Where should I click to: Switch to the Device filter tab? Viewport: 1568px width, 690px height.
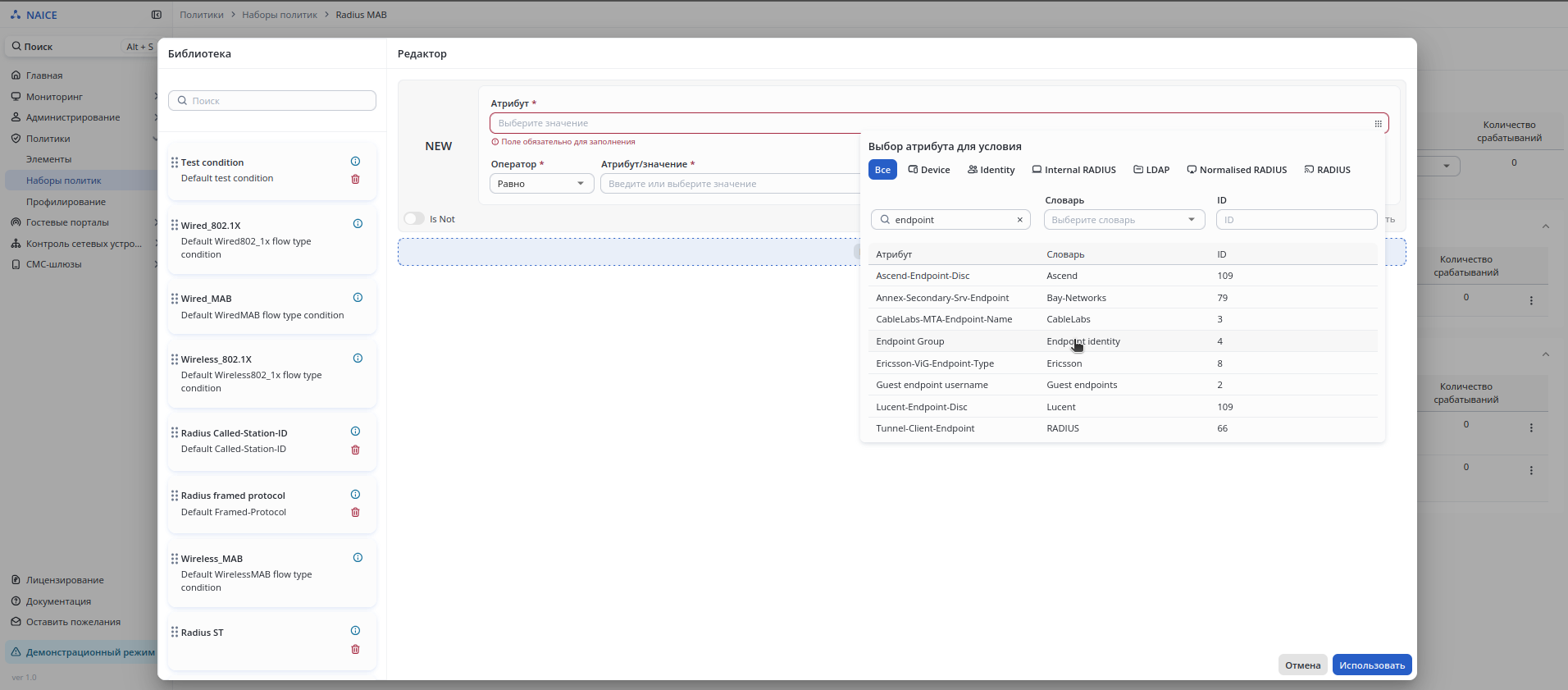click(x=929, y=170)
